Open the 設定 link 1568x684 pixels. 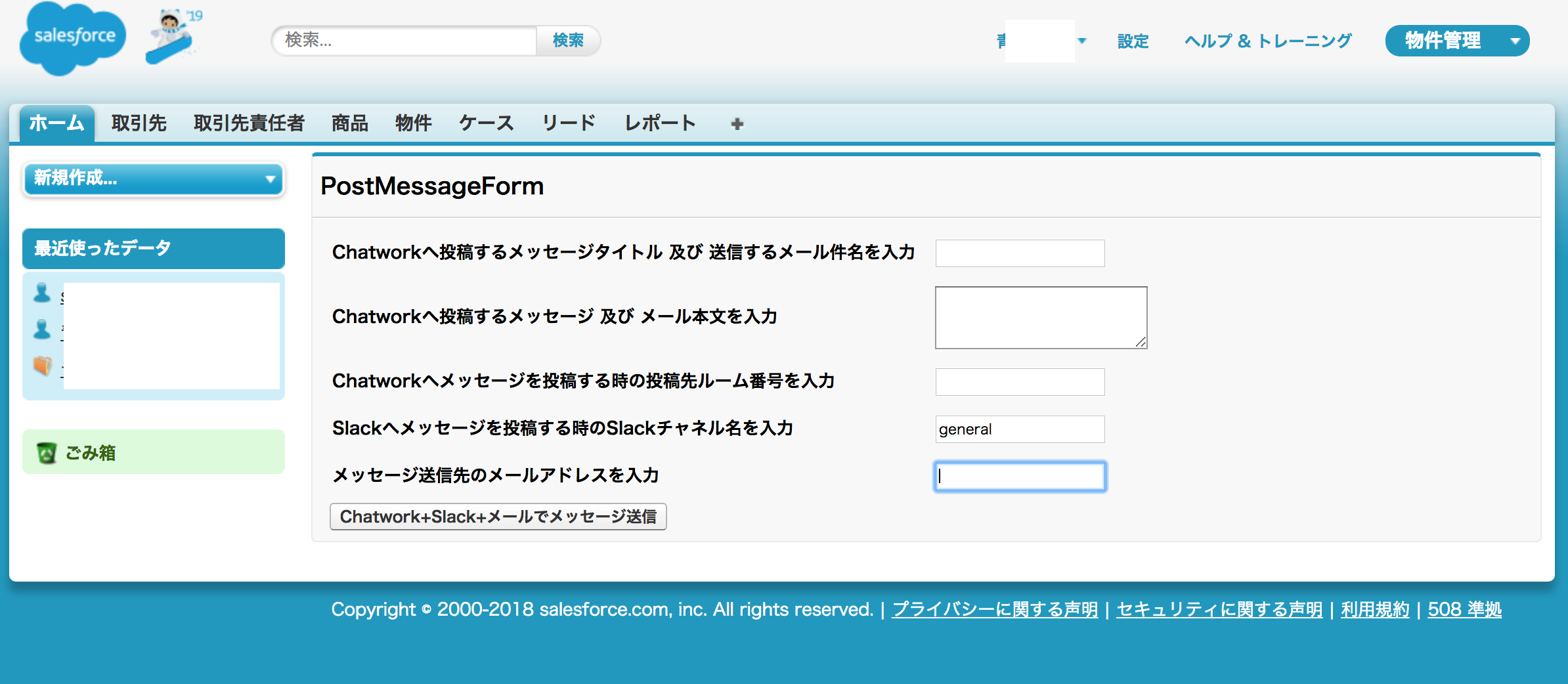pyautogui.click(x=1133, y=41)
